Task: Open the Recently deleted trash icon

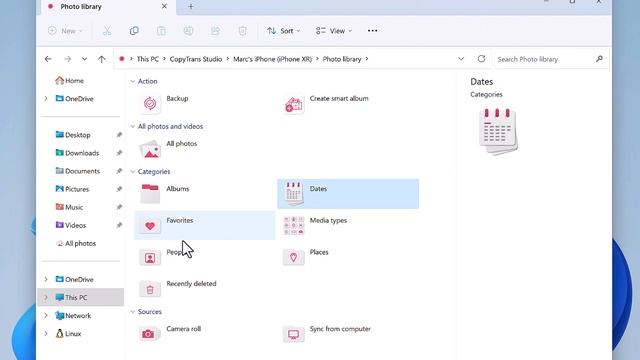Action: 150,289
